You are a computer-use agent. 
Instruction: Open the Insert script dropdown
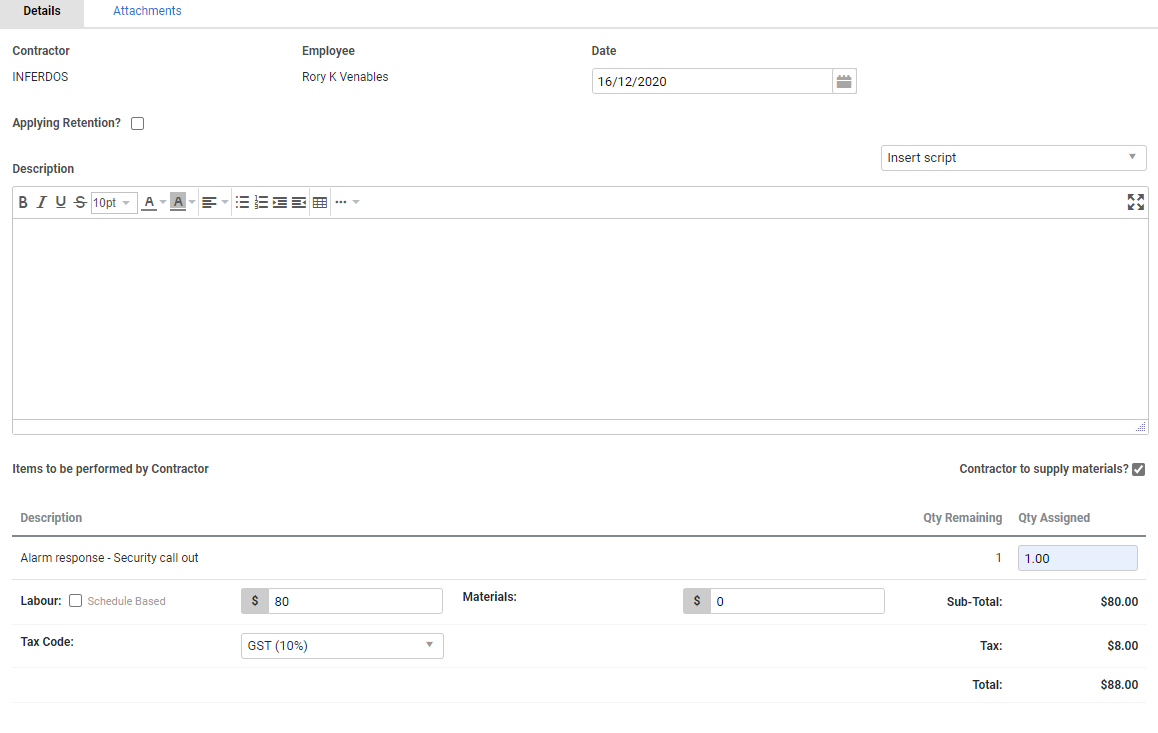(x=1013, y=158)
